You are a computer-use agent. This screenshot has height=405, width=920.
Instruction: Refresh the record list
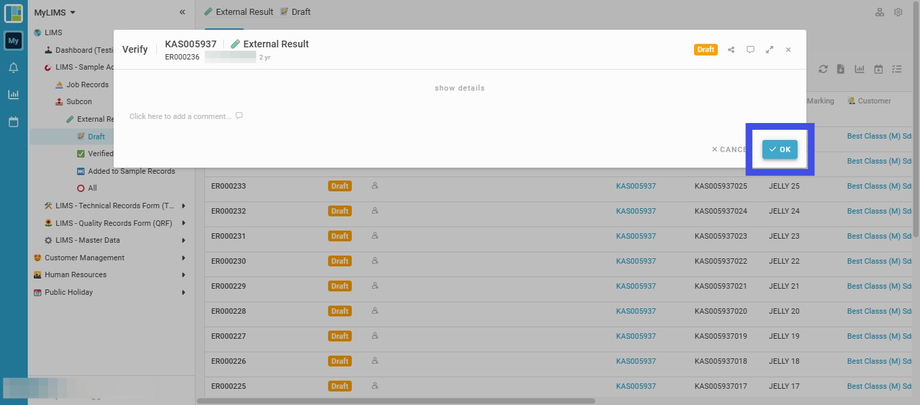pyautogui.click(x=823, y=69)
